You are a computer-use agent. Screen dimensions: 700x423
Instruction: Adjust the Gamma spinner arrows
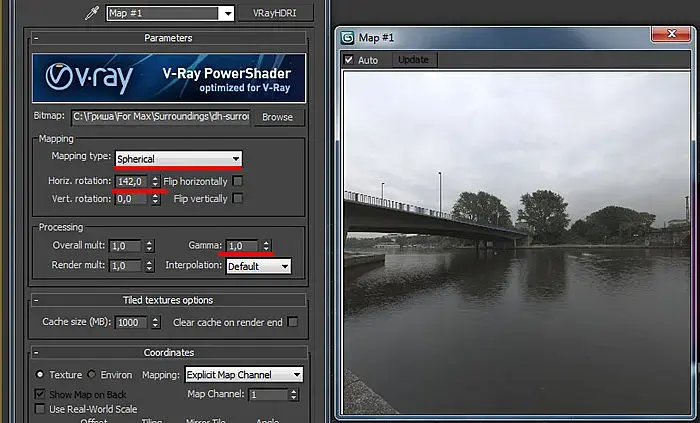[x=266, y=246]
